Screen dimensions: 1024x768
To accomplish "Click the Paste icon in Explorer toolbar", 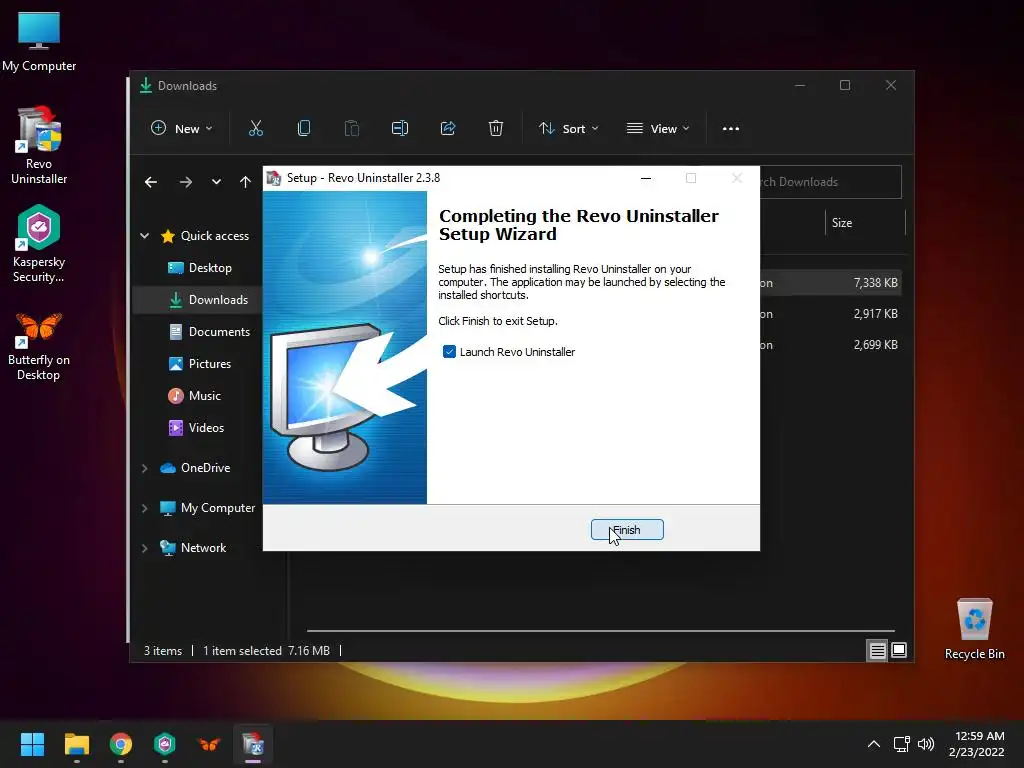I will pos(351,129).
